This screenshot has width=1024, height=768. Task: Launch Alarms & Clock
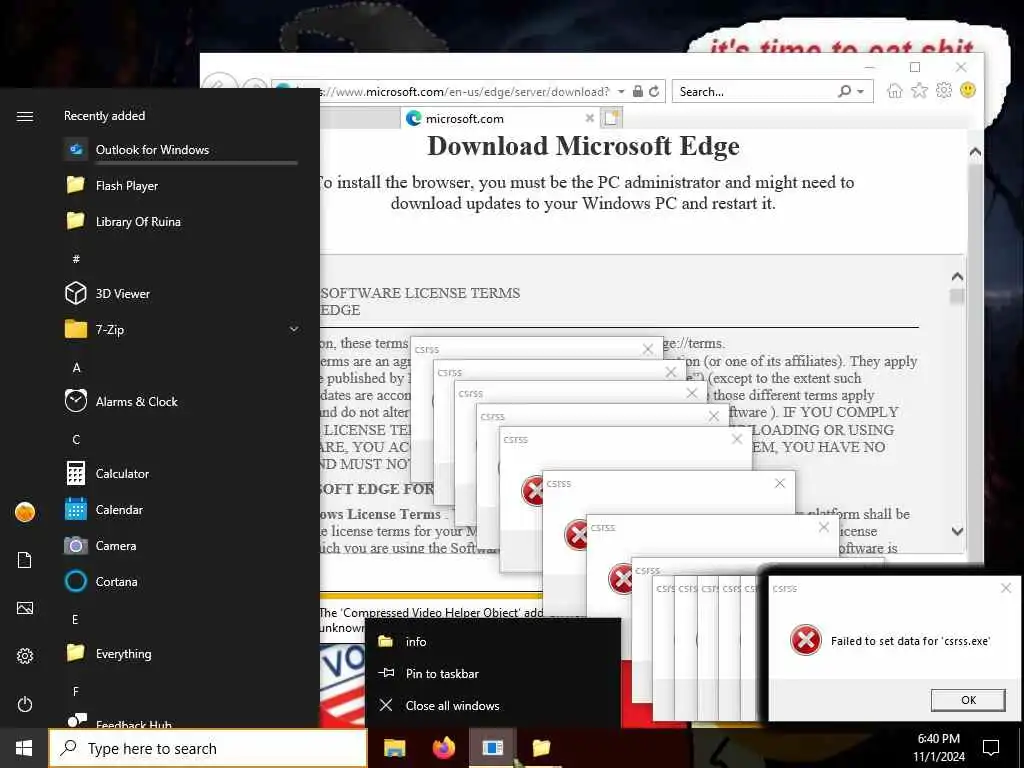pos(181,401)
